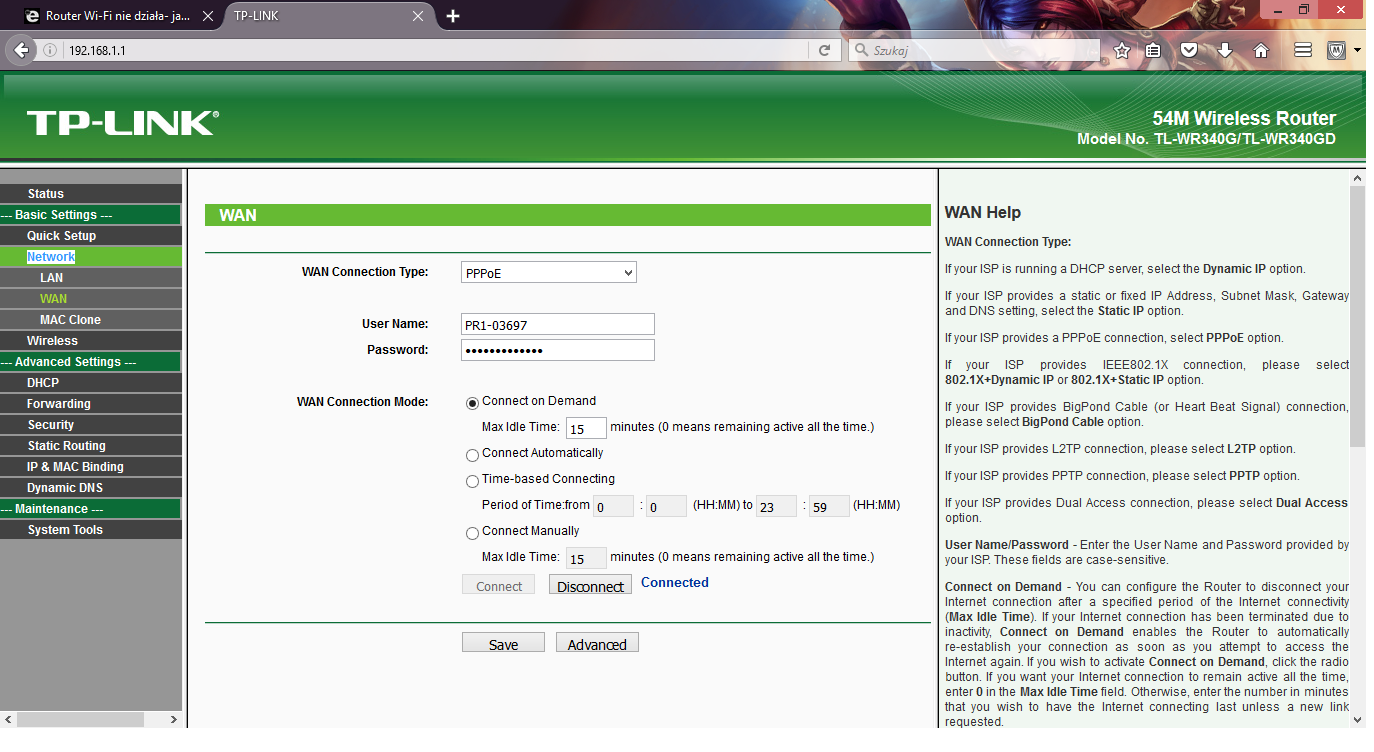
Task: Click the end-minute field showing 59
Action: pyautogui.click(x=829, y=506)
